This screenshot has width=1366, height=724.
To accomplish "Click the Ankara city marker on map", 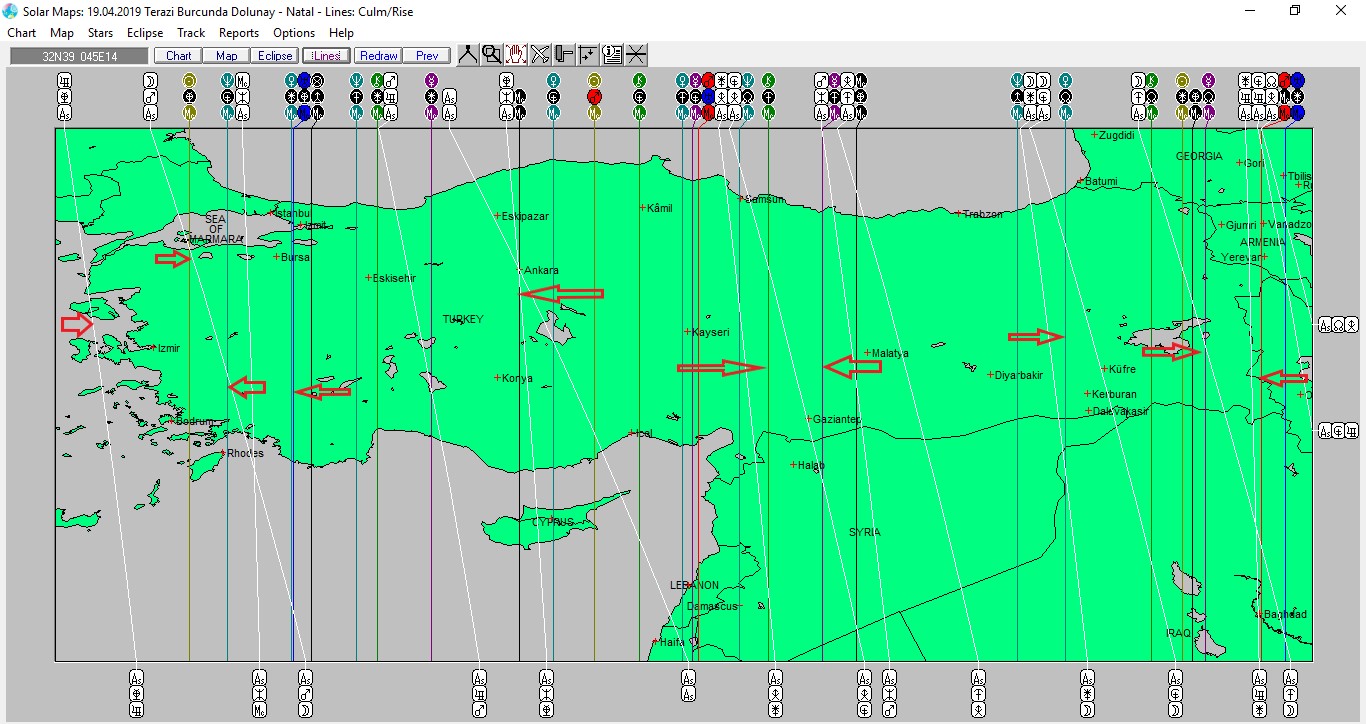I will click(x=519, y=270).
